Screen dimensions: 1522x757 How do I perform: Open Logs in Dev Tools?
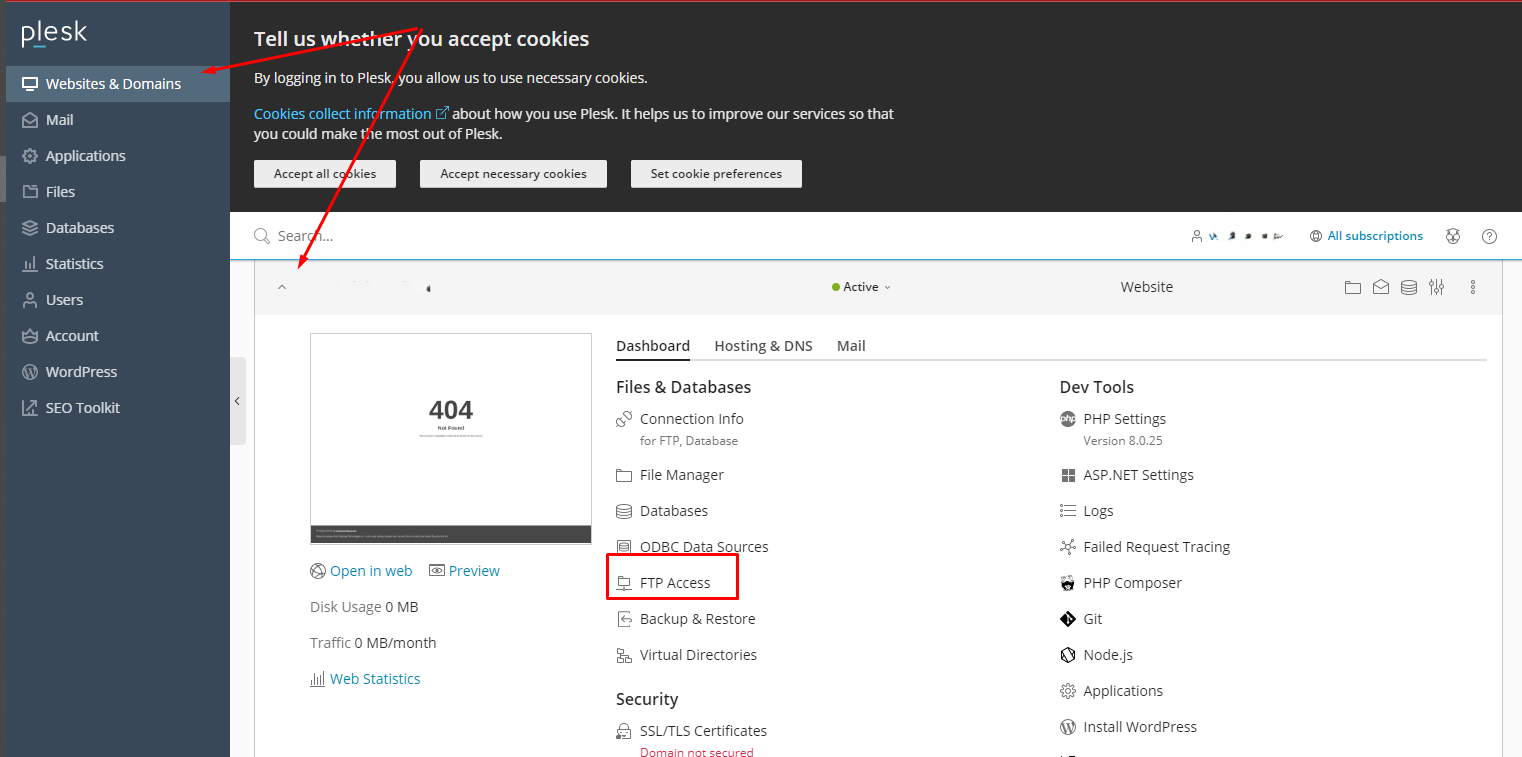click(1098, 511)
